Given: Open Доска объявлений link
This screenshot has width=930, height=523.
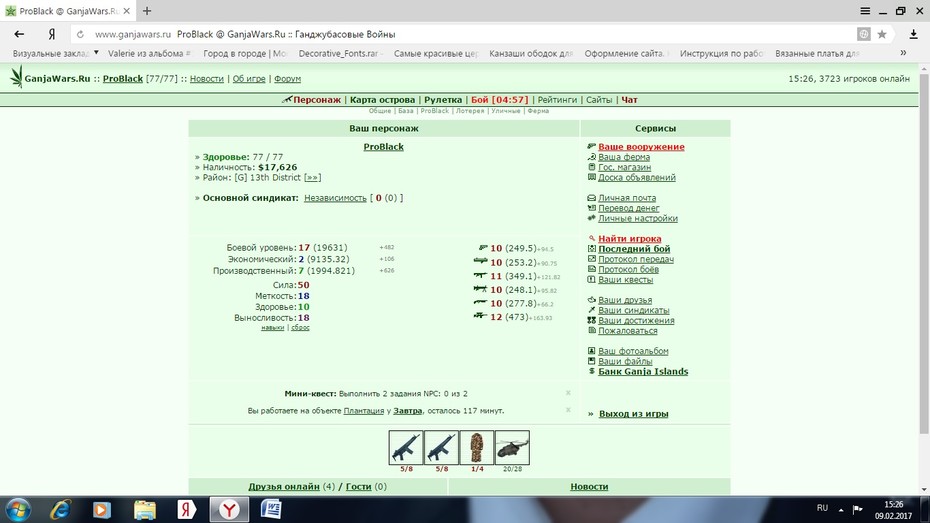Looking at the screenshot, I should [637, 177].
